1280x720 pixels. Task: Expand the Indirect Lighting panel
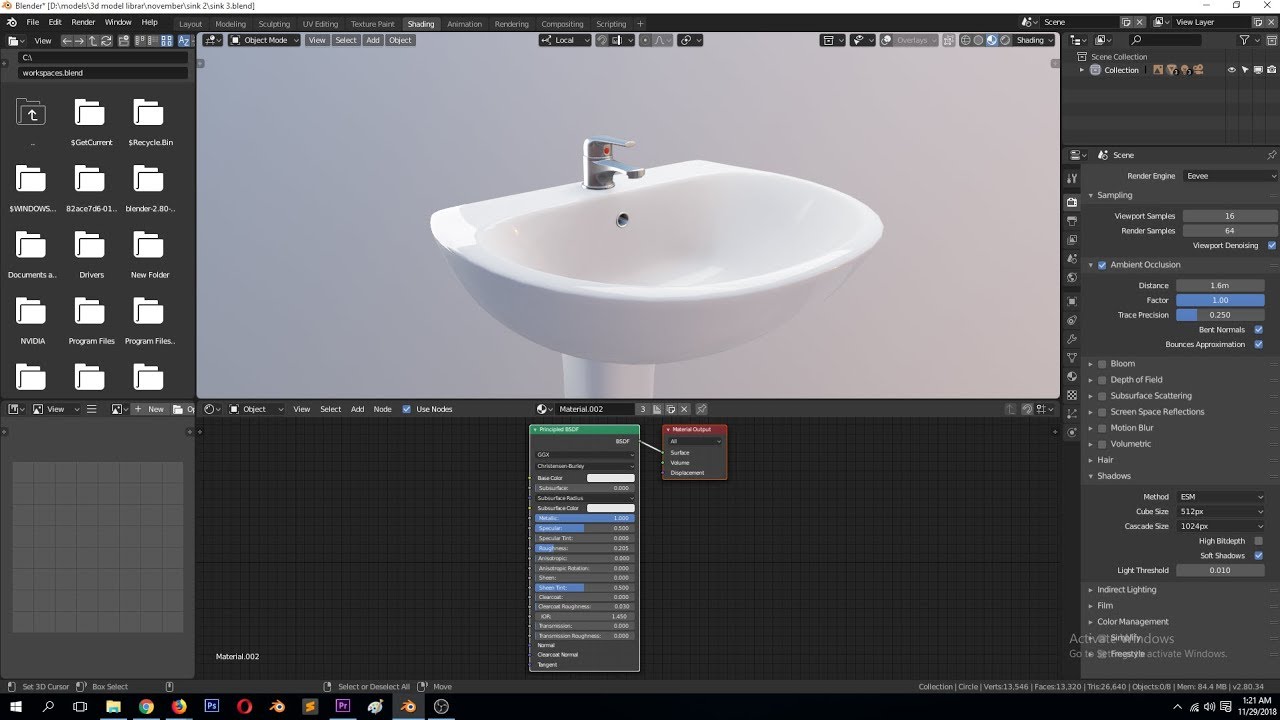pos(1126,590)
